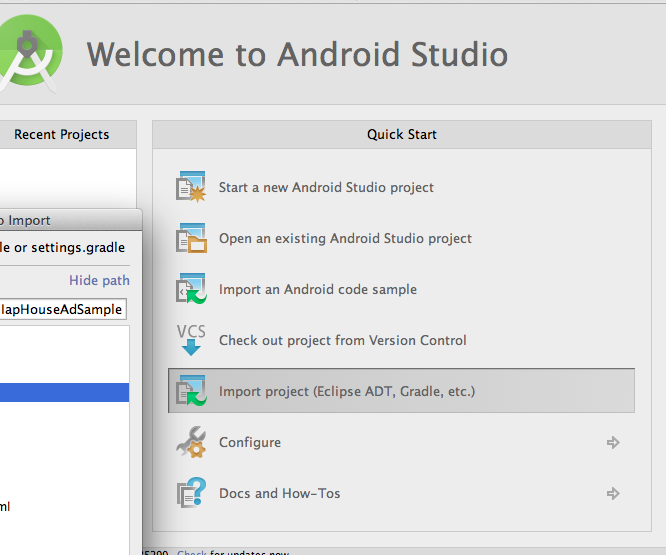The height and width of the screenshot is (555, 666).
Task: Click the Hide path link
Action: point(99,280)
